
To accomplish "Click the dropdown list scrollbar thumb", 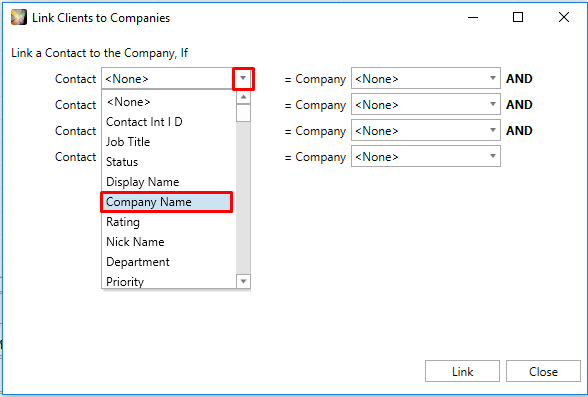I will pyautogui.click(x=243, y=113).
